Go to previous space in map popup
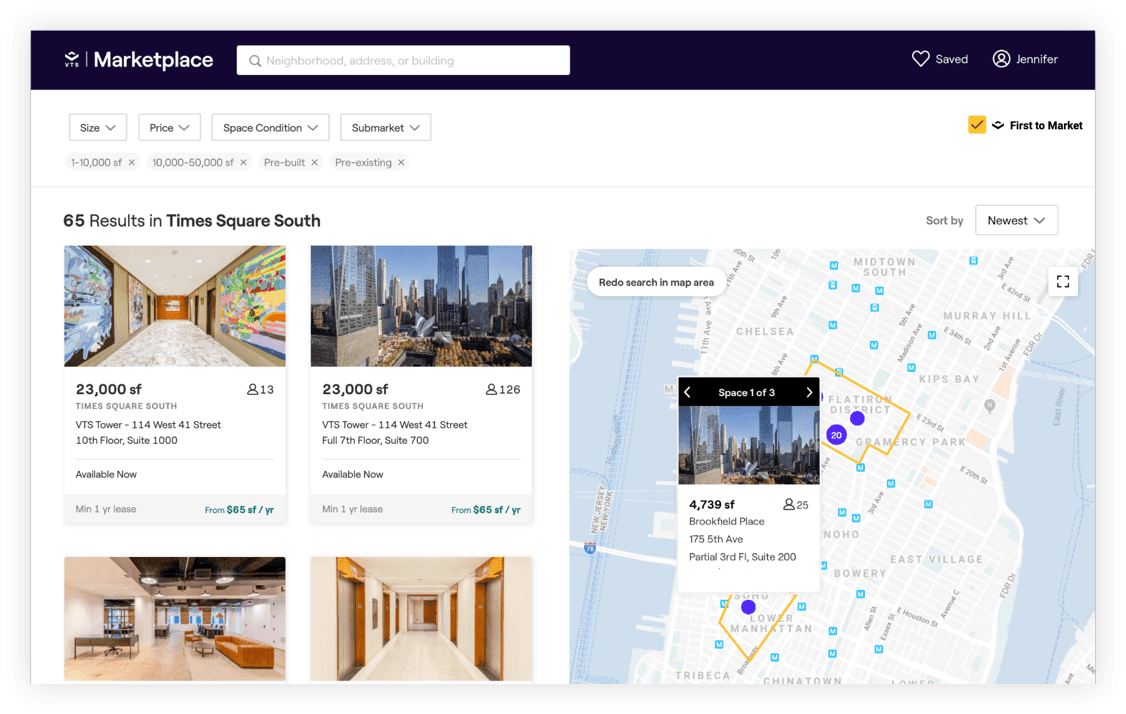This screenshot has width=1126, height=714. pos(687,392)
